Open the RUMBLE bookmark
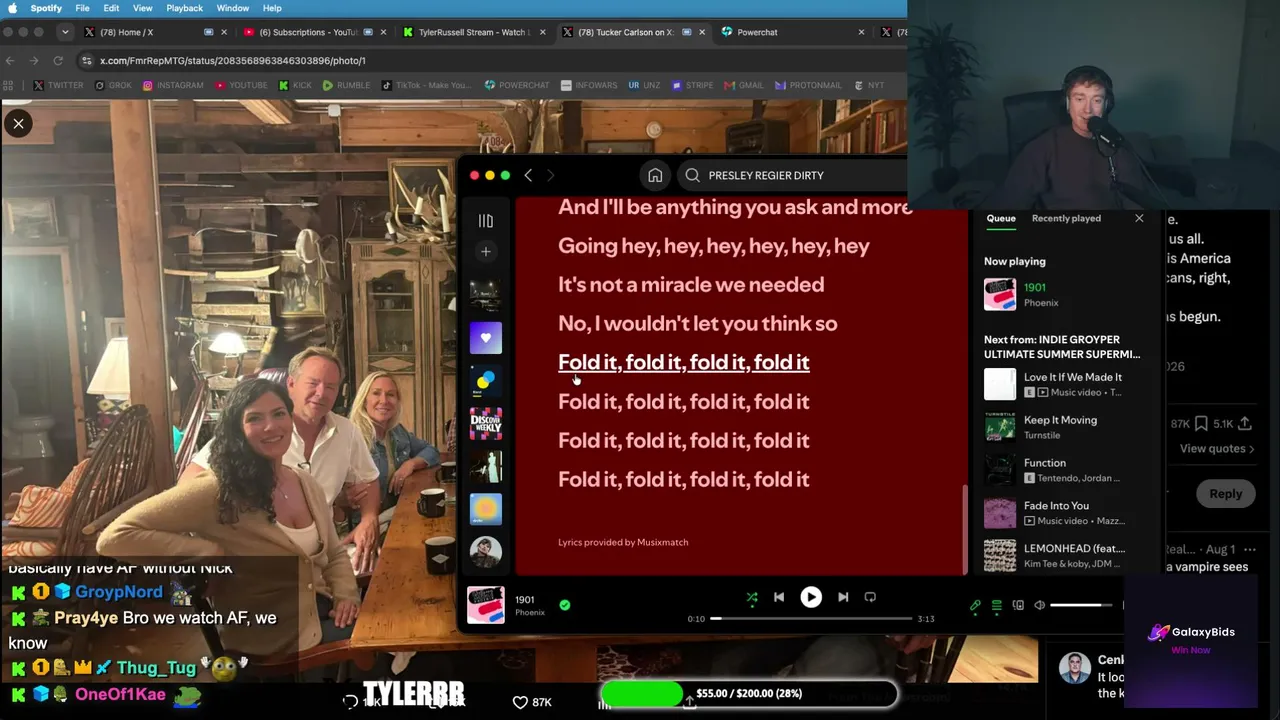 point(346,85)
